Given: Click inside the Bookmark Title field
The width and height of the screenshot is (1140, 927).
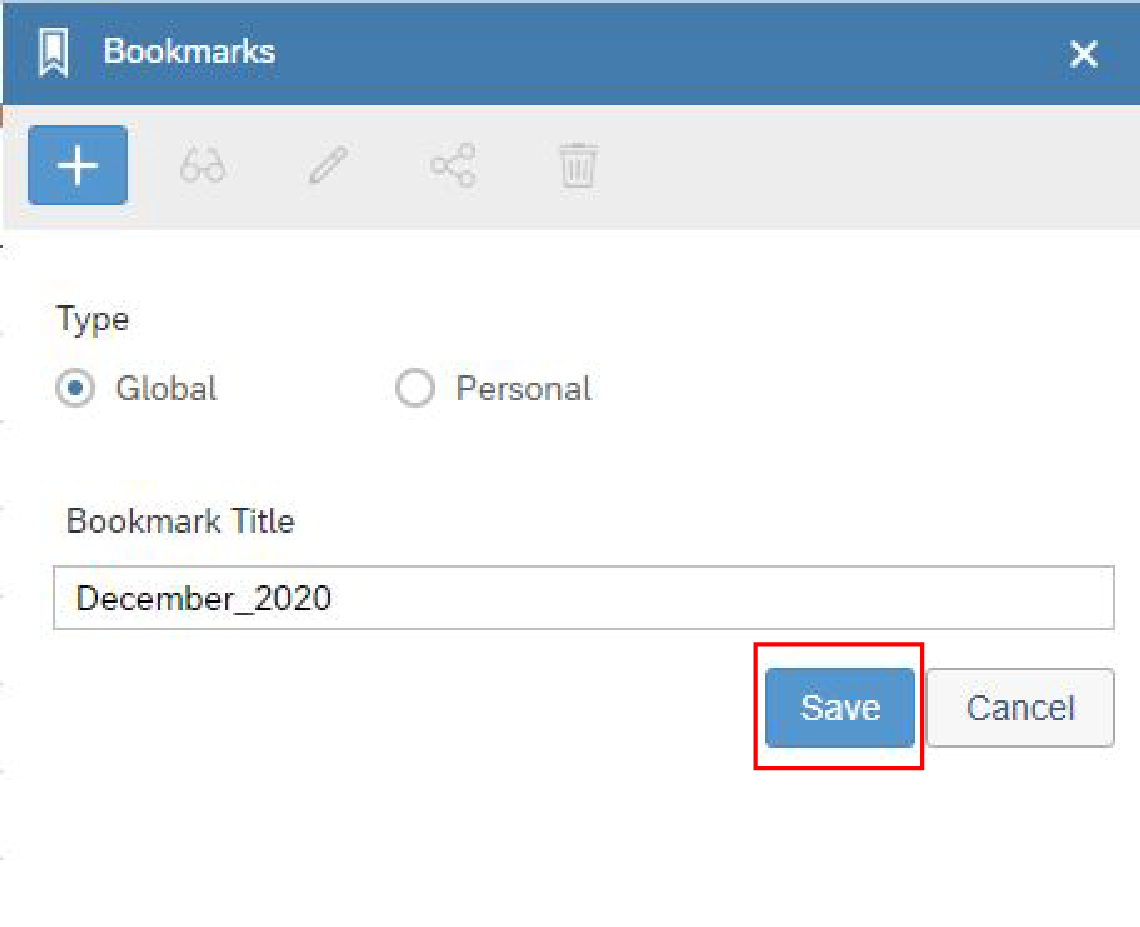Looking at the screenshot, I should (585, 597).
